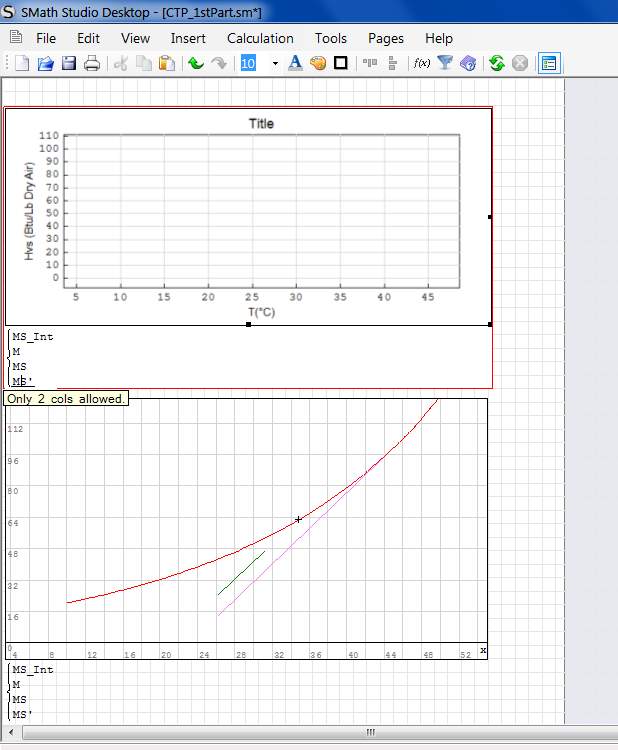Image resolution: width=618 pixels, height=750 pixels.
Task: Expand the font size dropdown arrow
Action: pos(275,63)
